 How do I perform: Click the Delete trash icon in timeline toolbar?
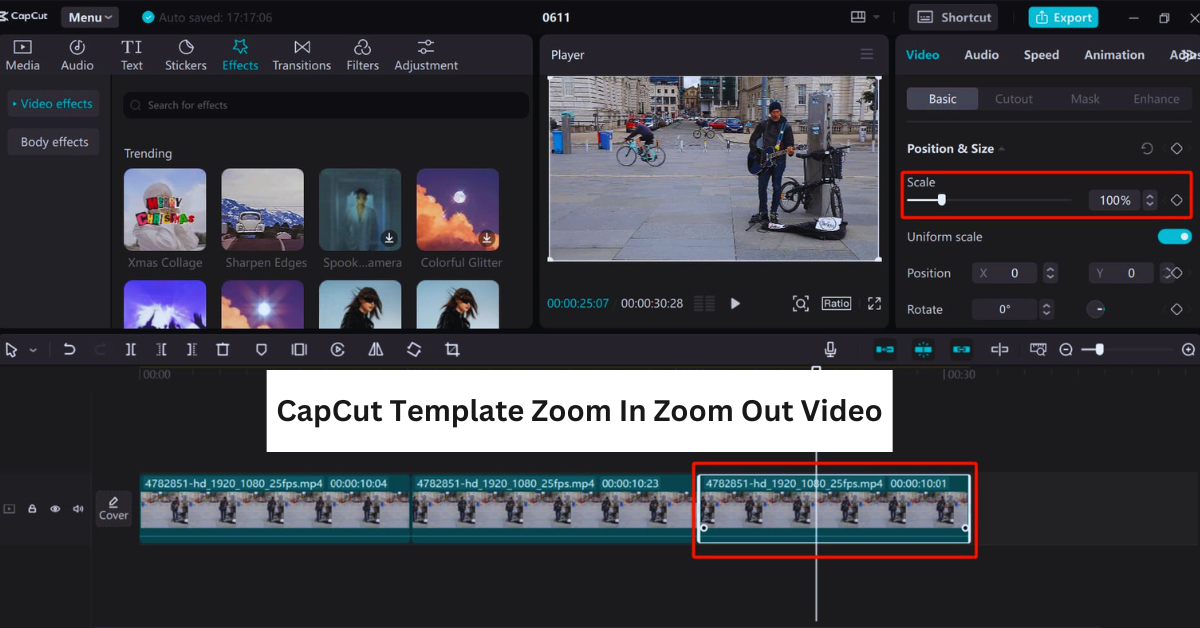223,349
